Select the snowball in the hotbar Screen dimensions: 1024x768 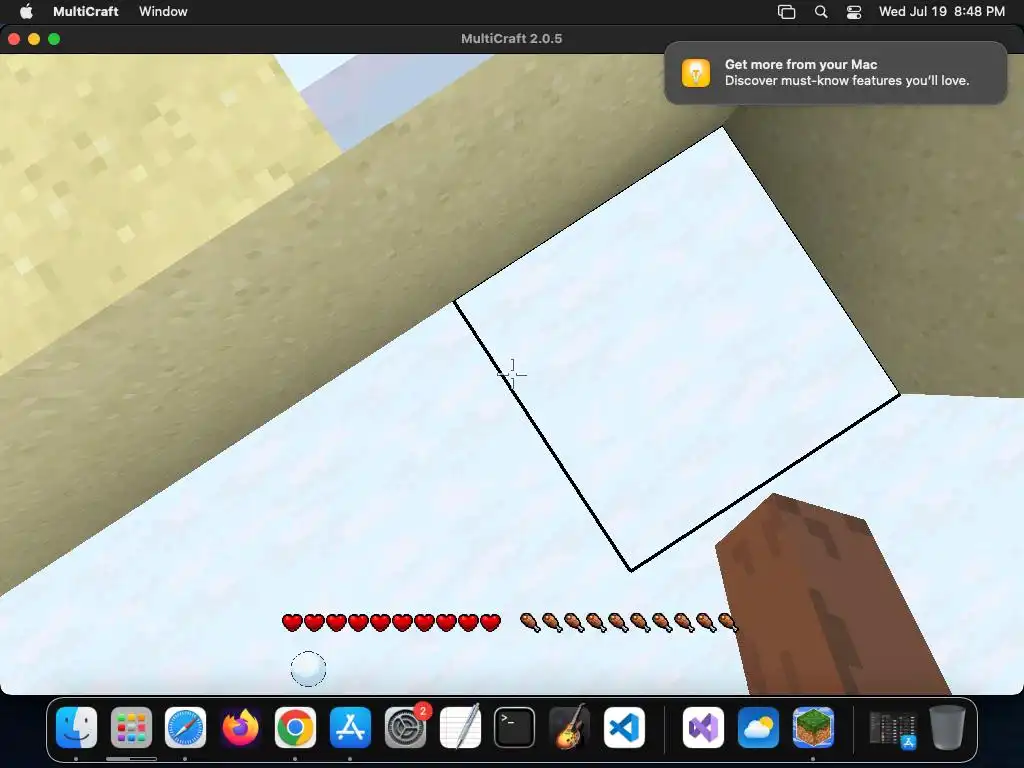(x=308, y=669)
